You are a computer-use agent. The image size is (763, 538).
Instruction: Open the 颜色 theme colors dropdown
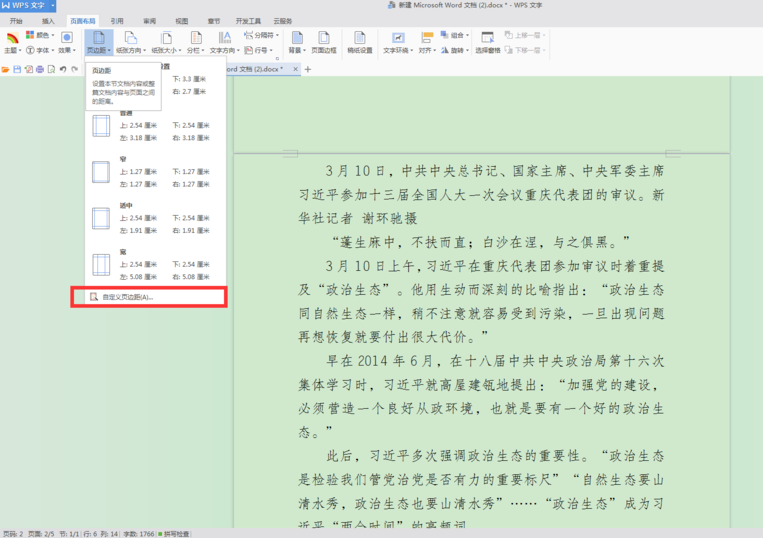[40, 35]
